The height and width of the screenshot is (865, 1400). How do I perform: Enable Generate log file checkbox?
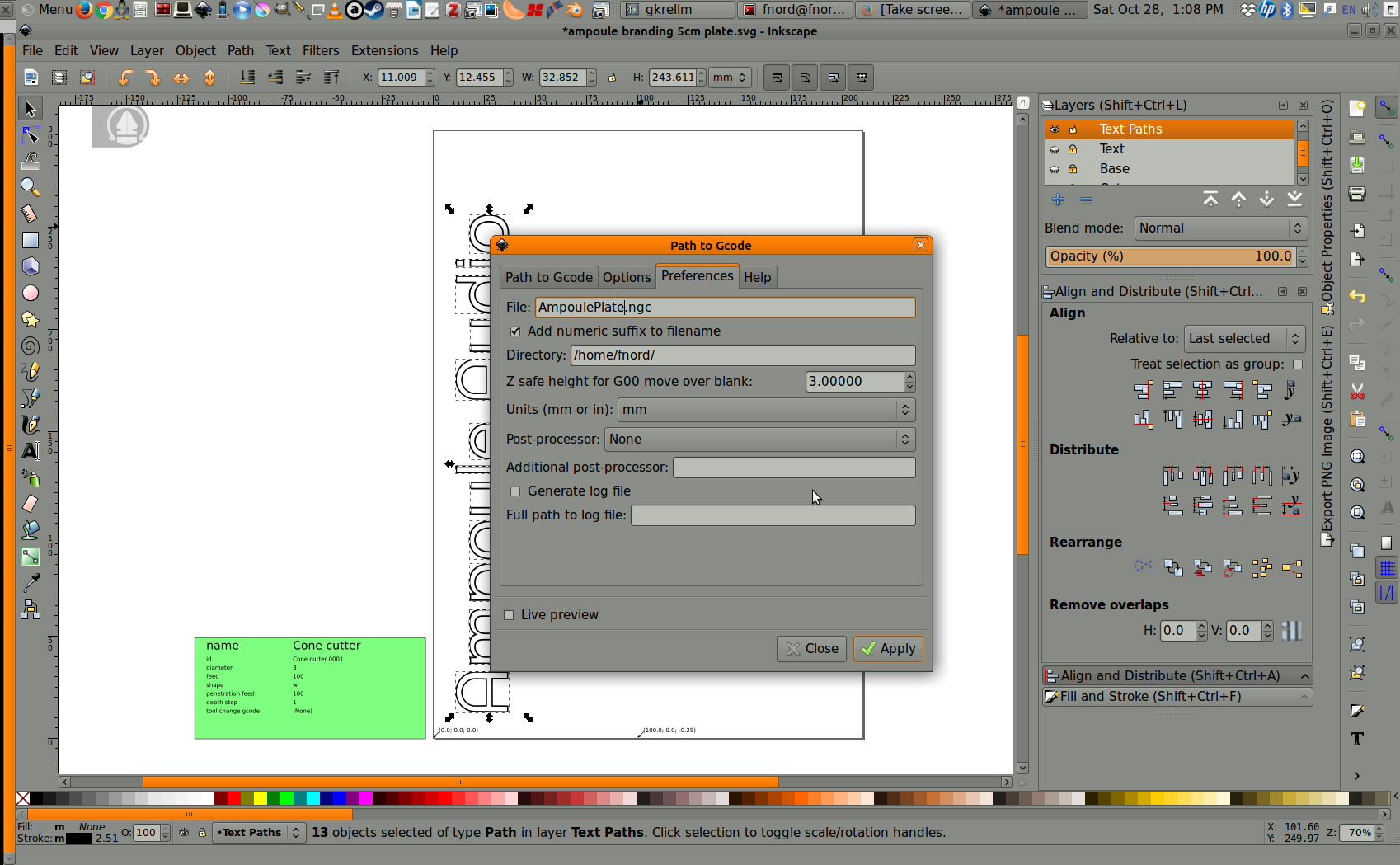click(x=515, y=491)
